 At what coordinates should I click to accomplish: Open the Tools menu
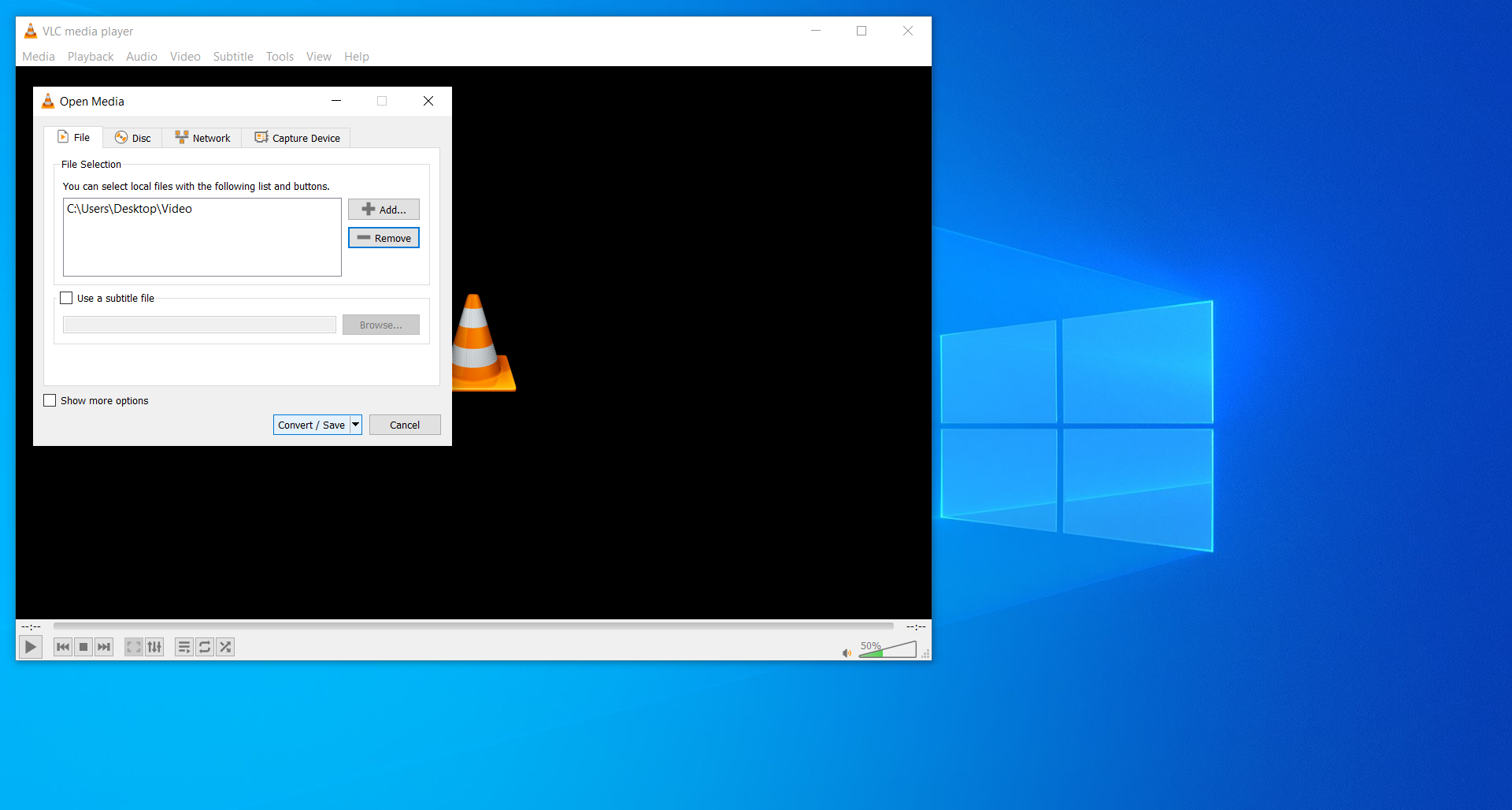[x=280, y=57]
